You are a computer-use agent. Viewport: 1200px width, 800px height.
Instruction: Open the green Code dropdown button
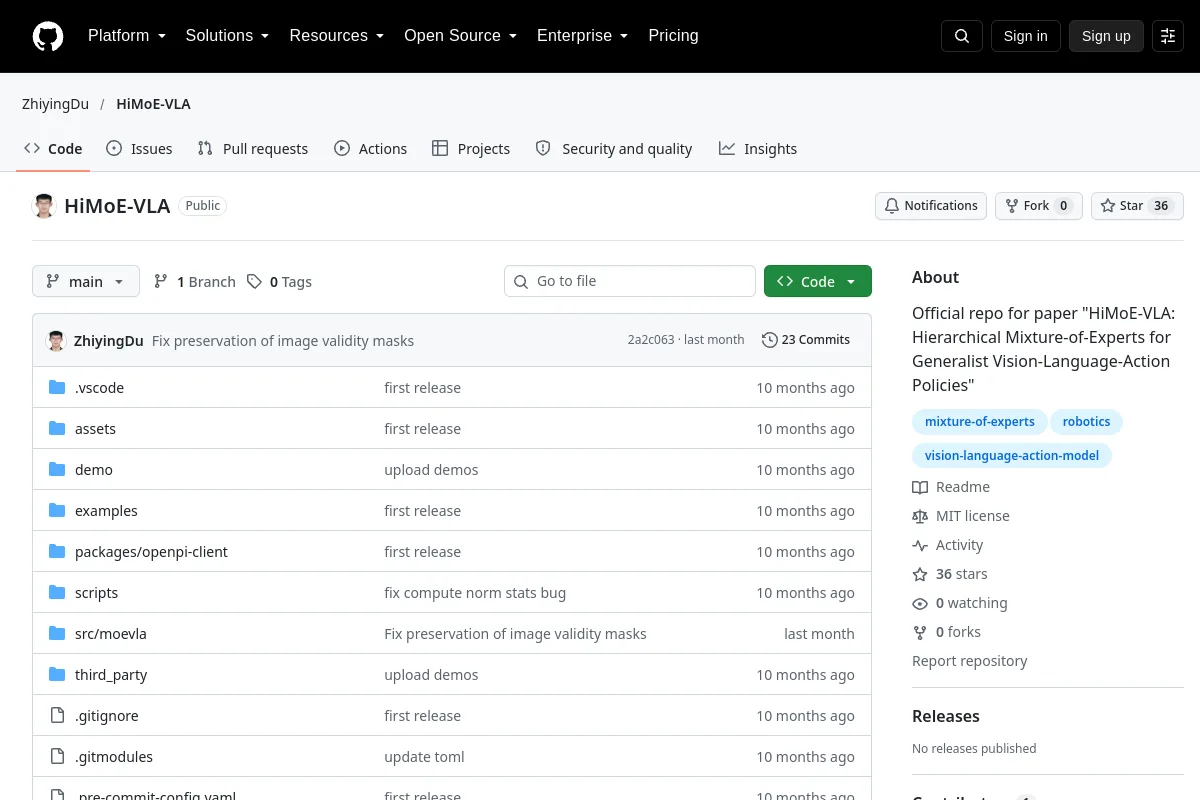pyautogui.click(x=818, y=282)
